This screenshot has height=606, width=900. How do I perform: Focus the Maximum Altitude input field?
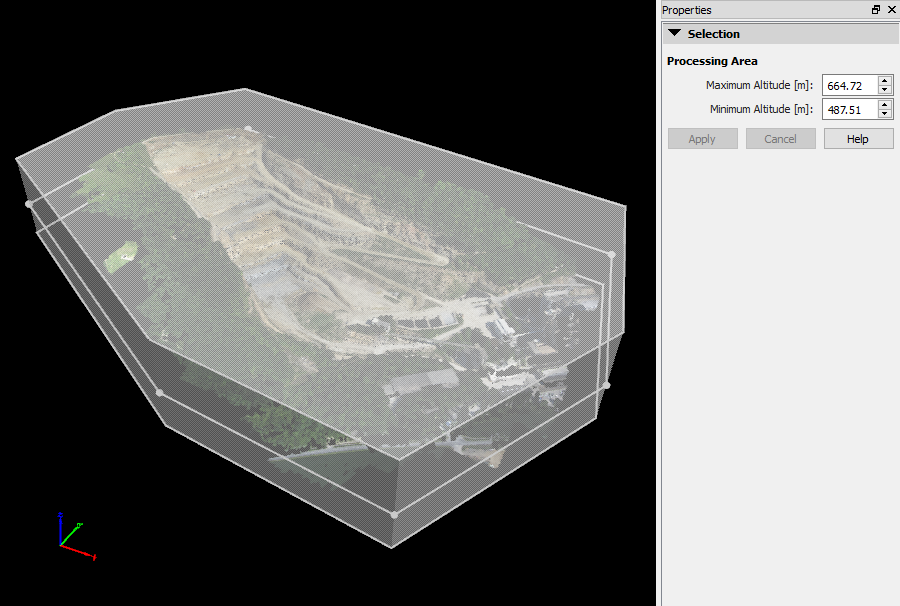tap(848, 86)
